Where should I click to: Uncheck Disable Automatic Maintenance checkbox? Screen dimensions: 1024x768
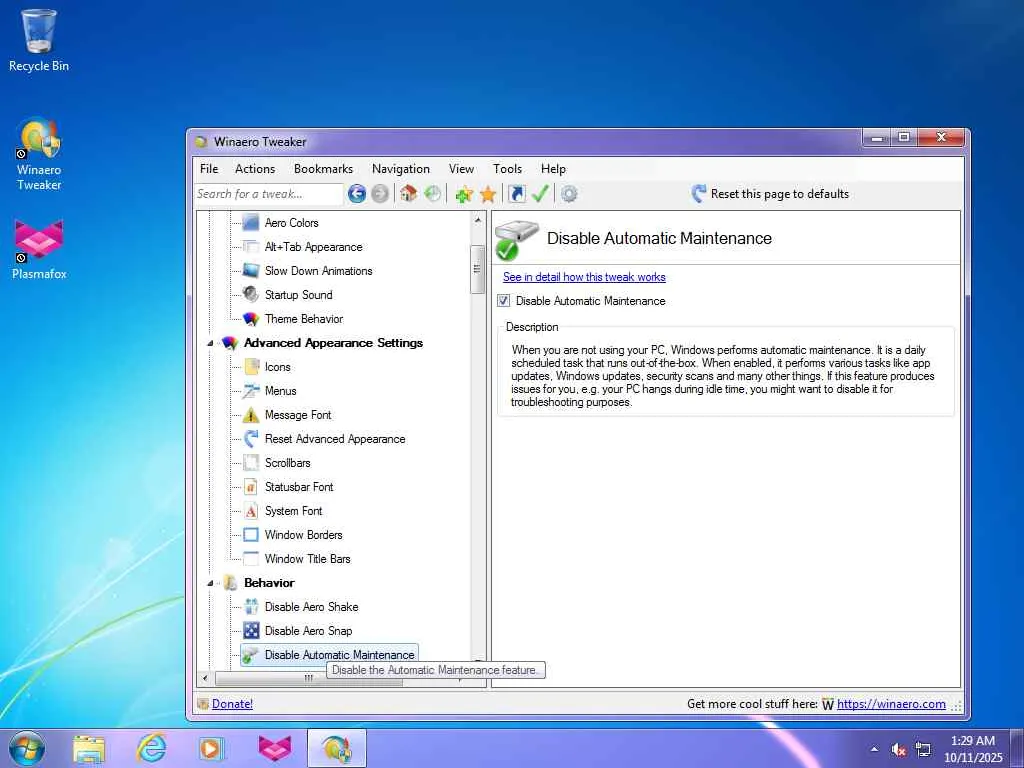(x=504, y=300)
